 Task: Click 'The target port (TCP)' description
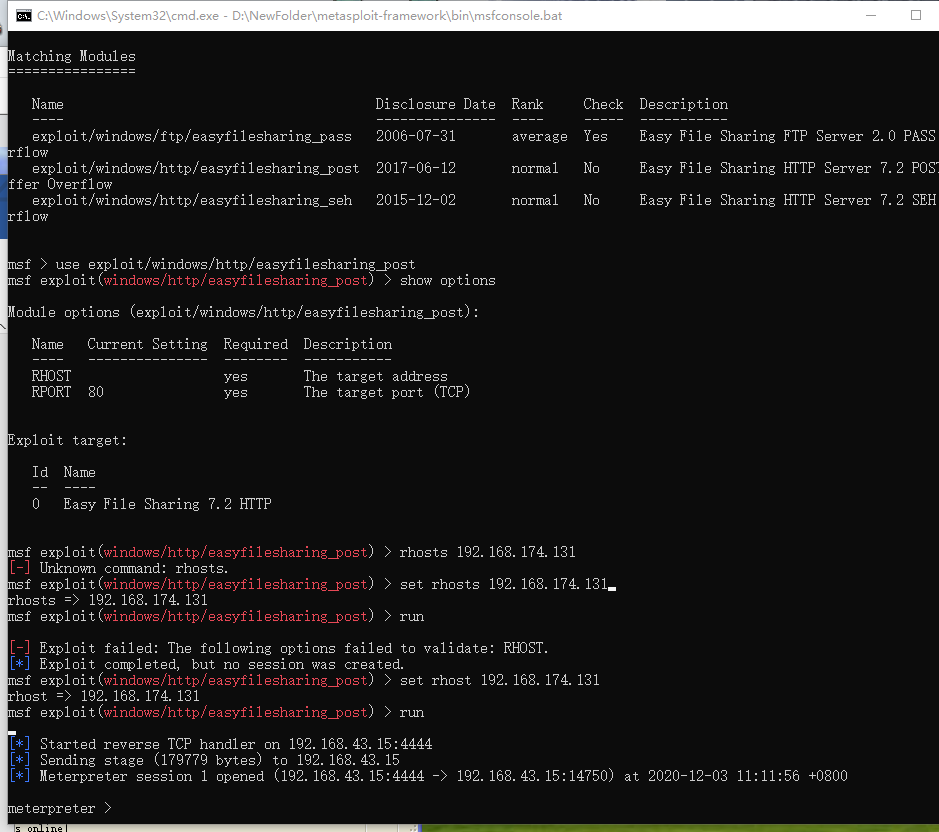387,392
